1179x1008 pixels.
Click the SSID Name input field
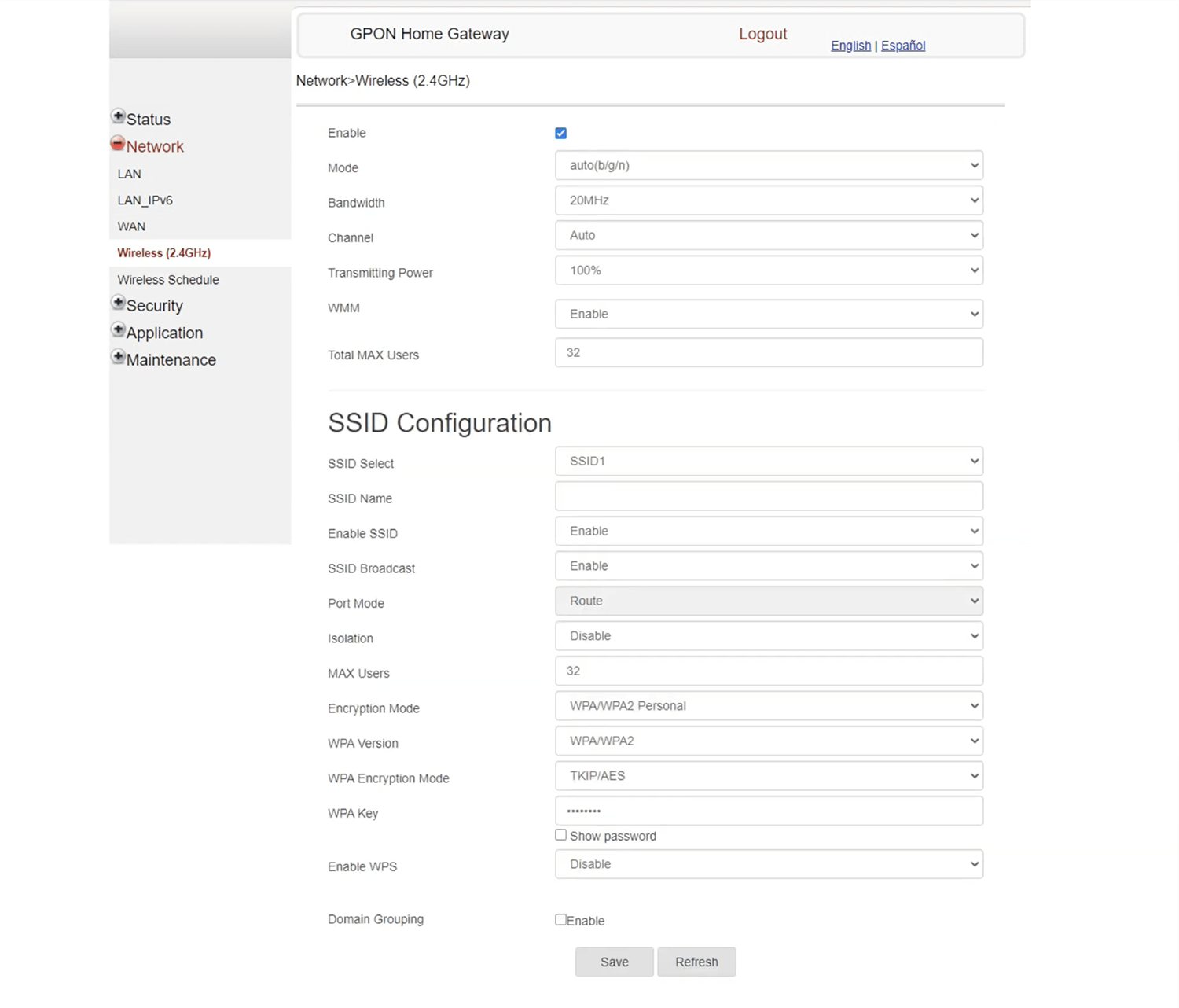[x=768, y=497]
